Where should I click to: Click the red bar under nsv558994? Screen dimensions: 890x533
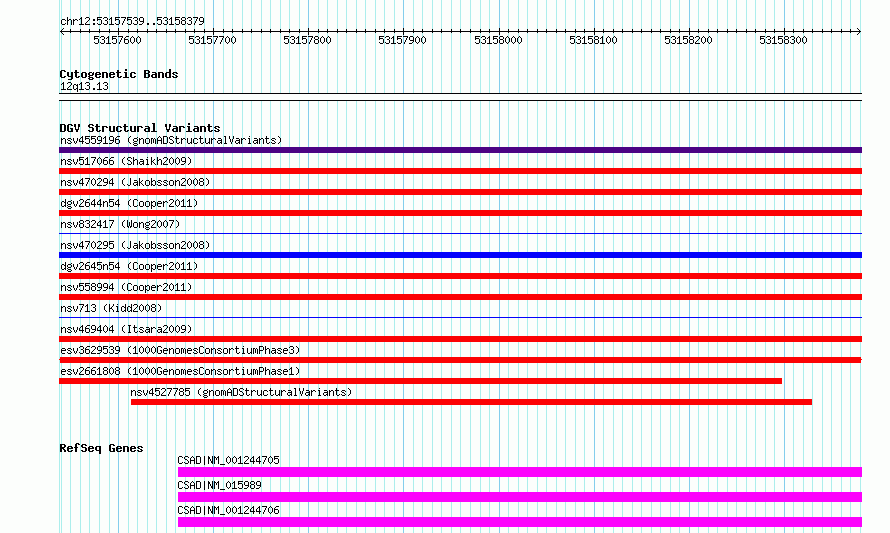(x=460, y=297)
